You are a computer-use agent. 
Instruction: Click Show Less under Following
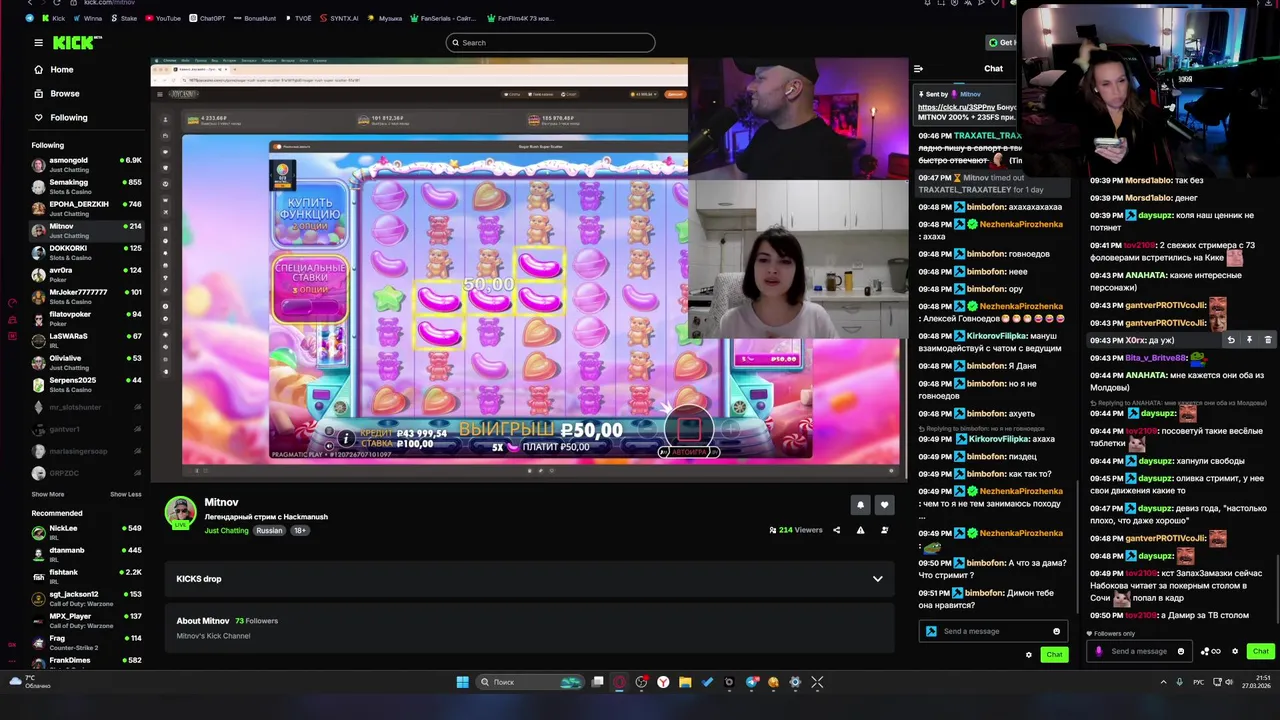point(126,494)
